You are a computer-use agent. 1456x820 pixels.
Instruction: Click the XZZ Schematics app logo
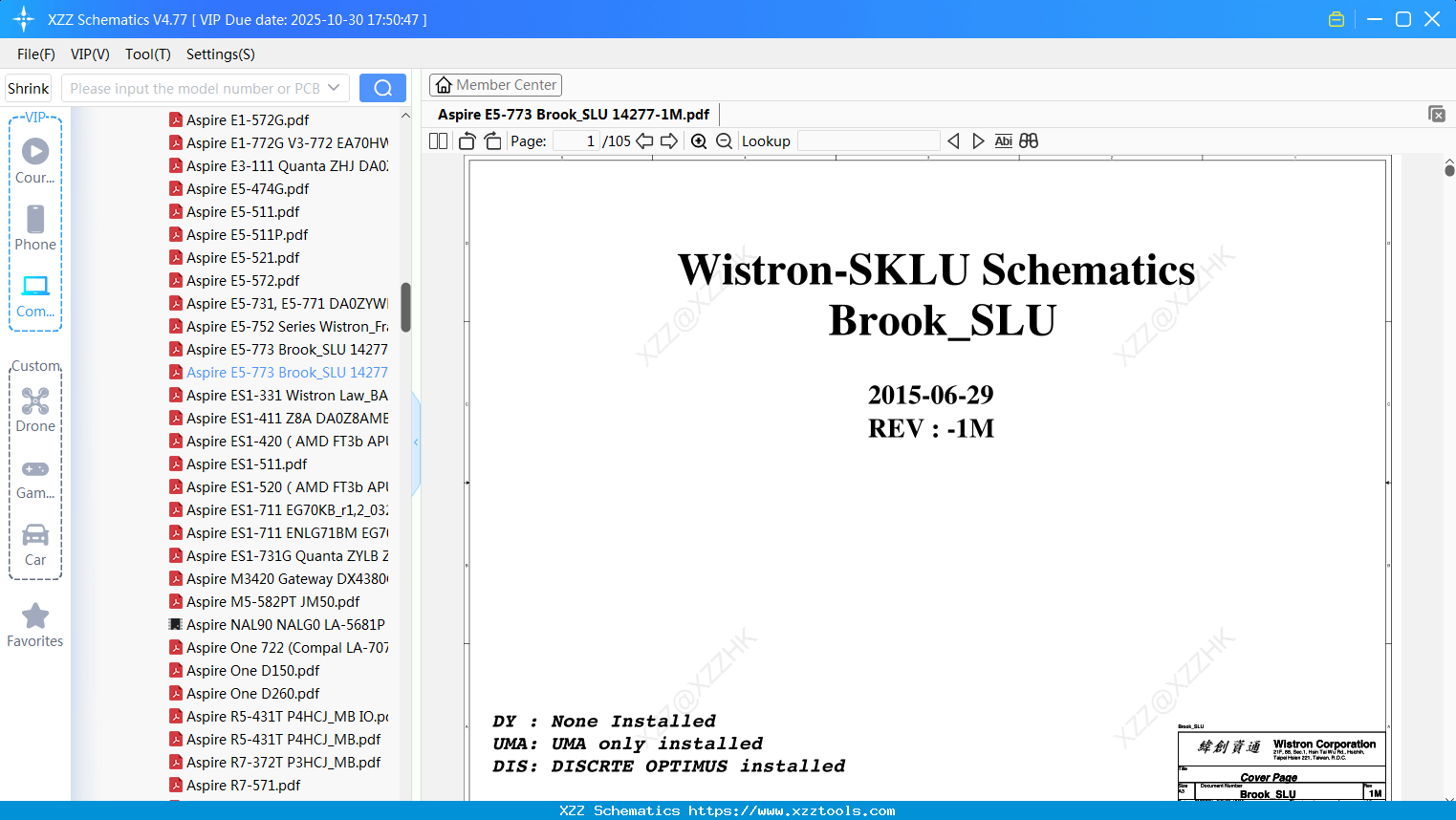click(24, 19)
